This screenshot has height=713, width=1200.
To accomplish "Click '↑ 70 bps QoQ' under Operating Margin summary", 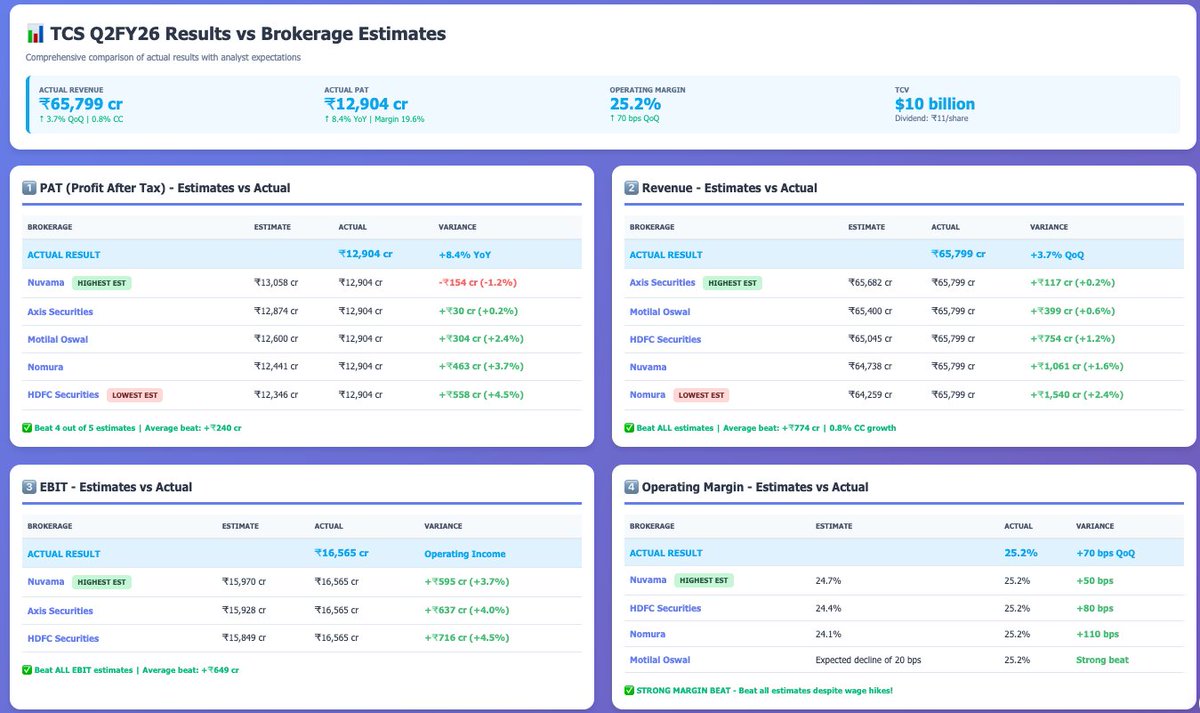I will coord(634,119).
